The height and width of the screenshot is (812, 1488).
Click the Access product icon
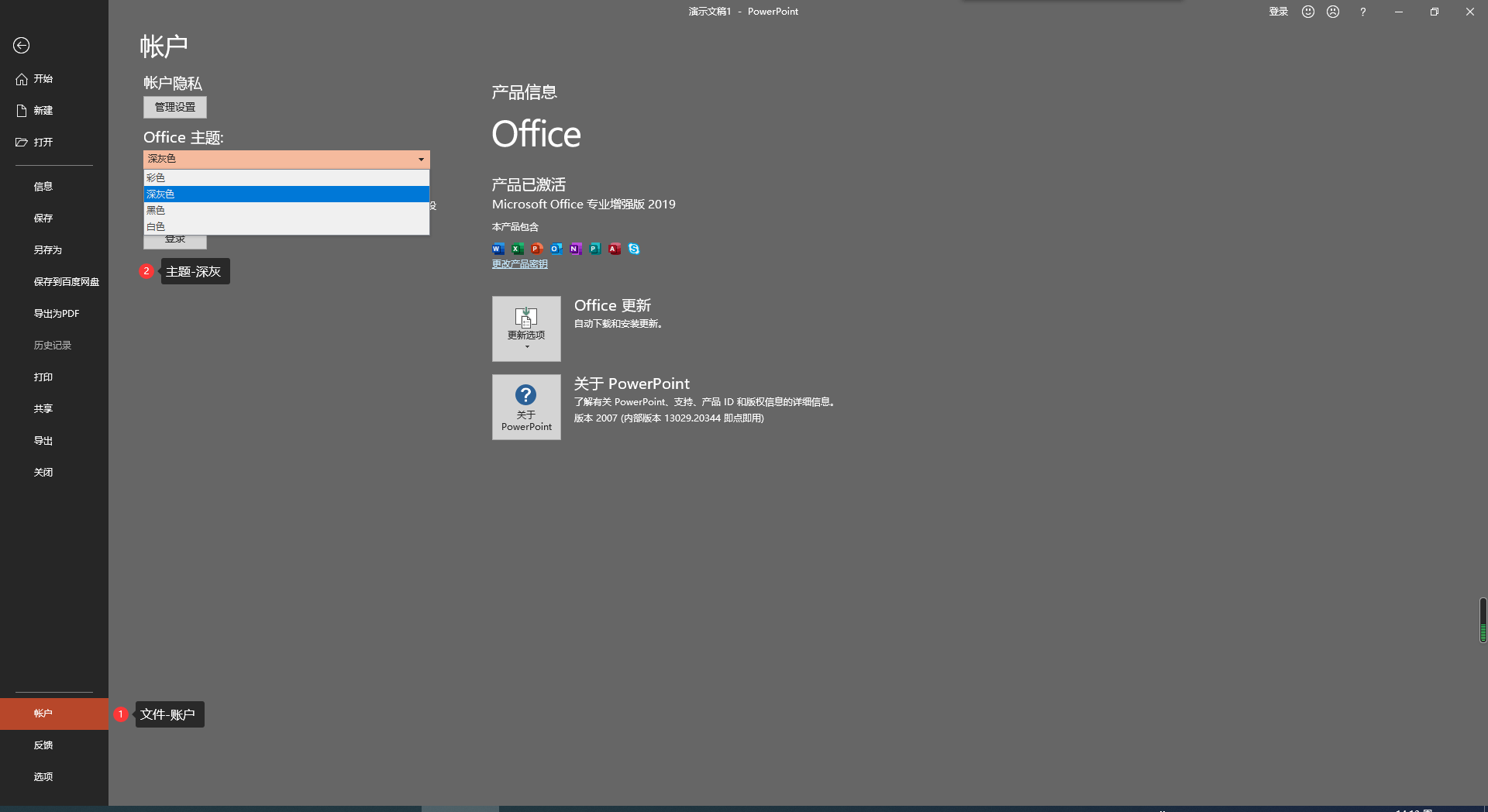click(615, 249)
